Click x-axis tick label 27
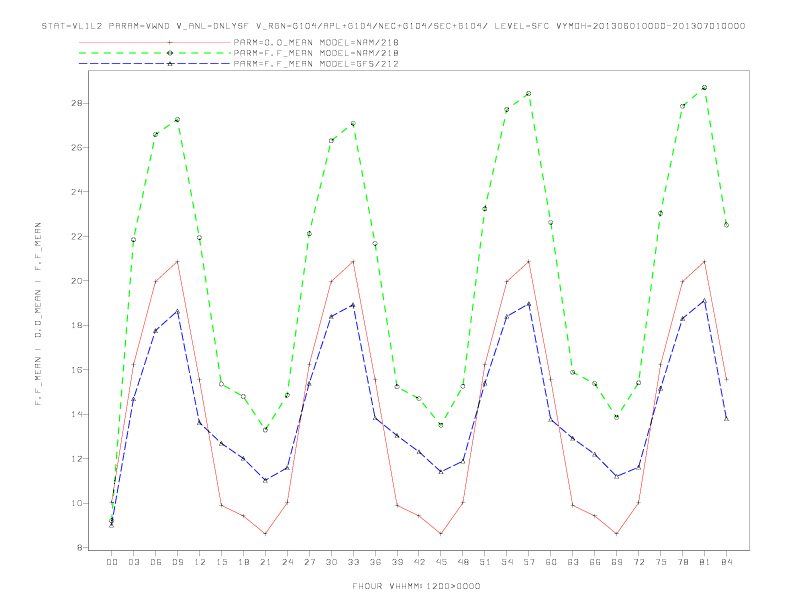 click(x=309, y=562)
